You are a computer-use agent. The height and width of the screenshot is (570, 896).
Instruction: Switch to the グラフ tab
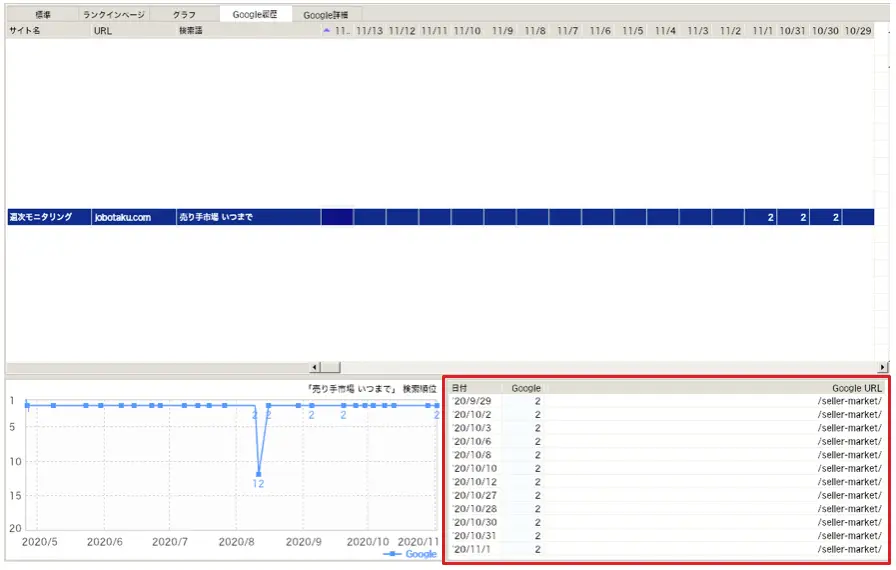[x=184, y=14]
